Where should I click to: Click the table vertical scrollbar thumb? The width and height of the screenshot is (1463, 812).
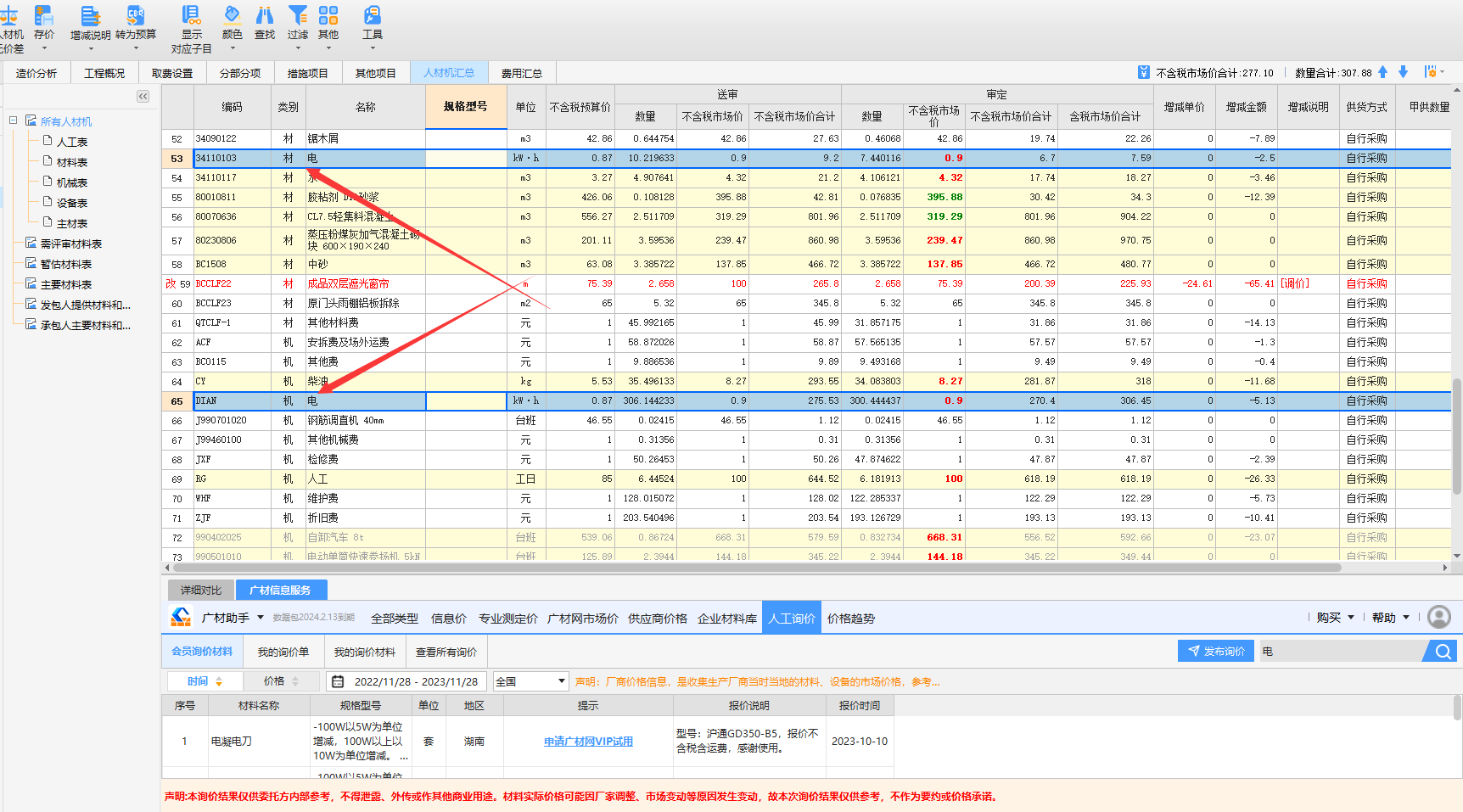coord(1458,437)
